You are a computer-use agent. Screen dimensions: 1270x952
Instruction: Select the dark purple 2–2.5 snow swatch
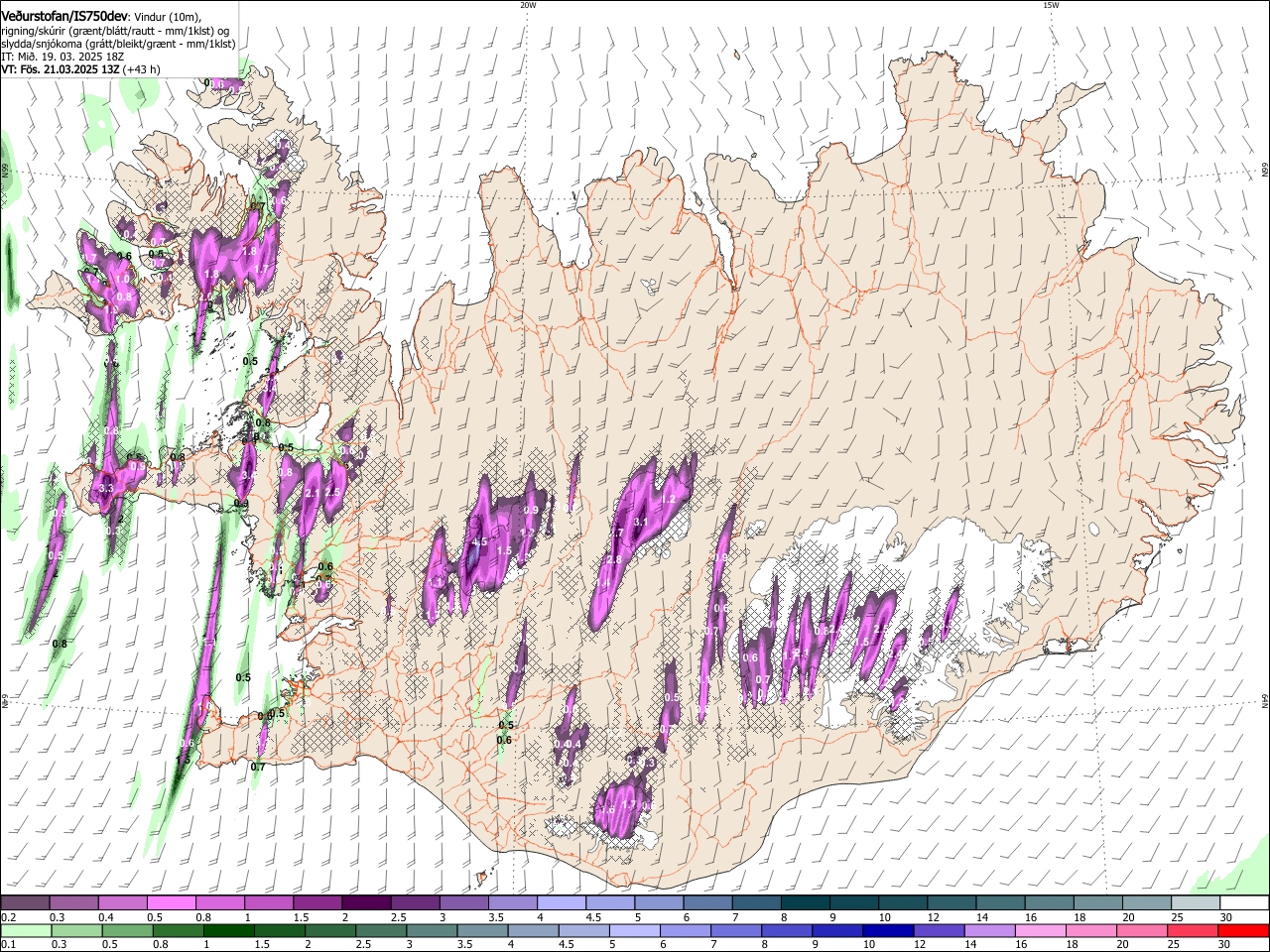(365, 902)
